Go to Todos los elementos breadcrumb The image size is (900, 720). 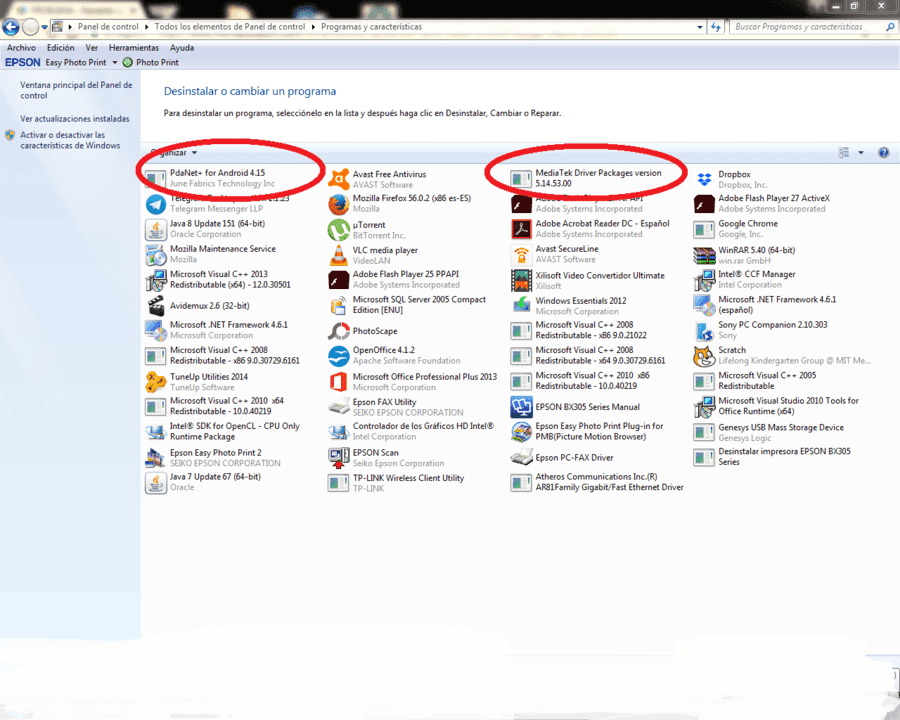230,27
